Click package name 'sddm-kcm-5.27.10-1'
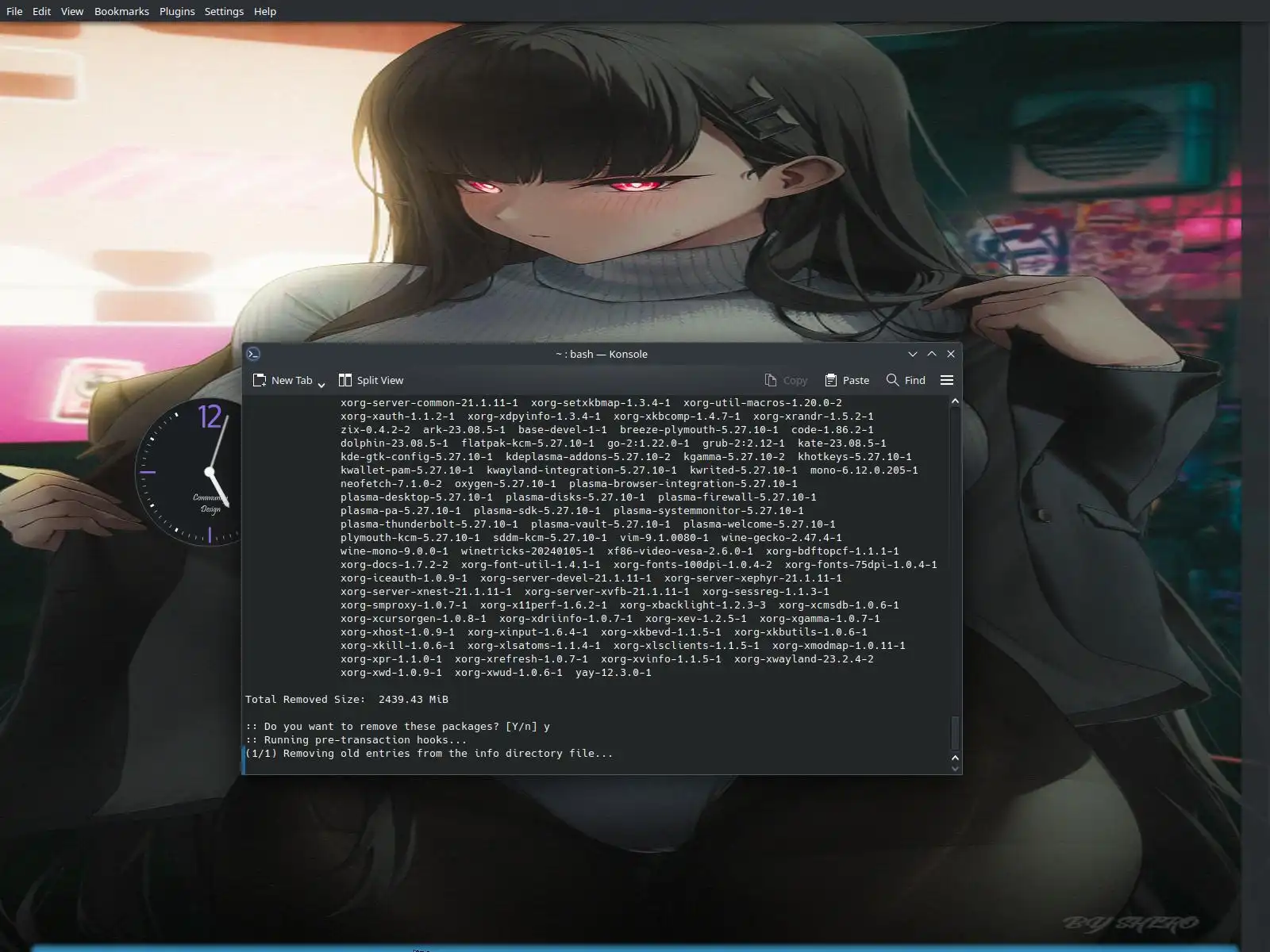The height and width of the screenshot is (952, 1270). tap(550, 537)
